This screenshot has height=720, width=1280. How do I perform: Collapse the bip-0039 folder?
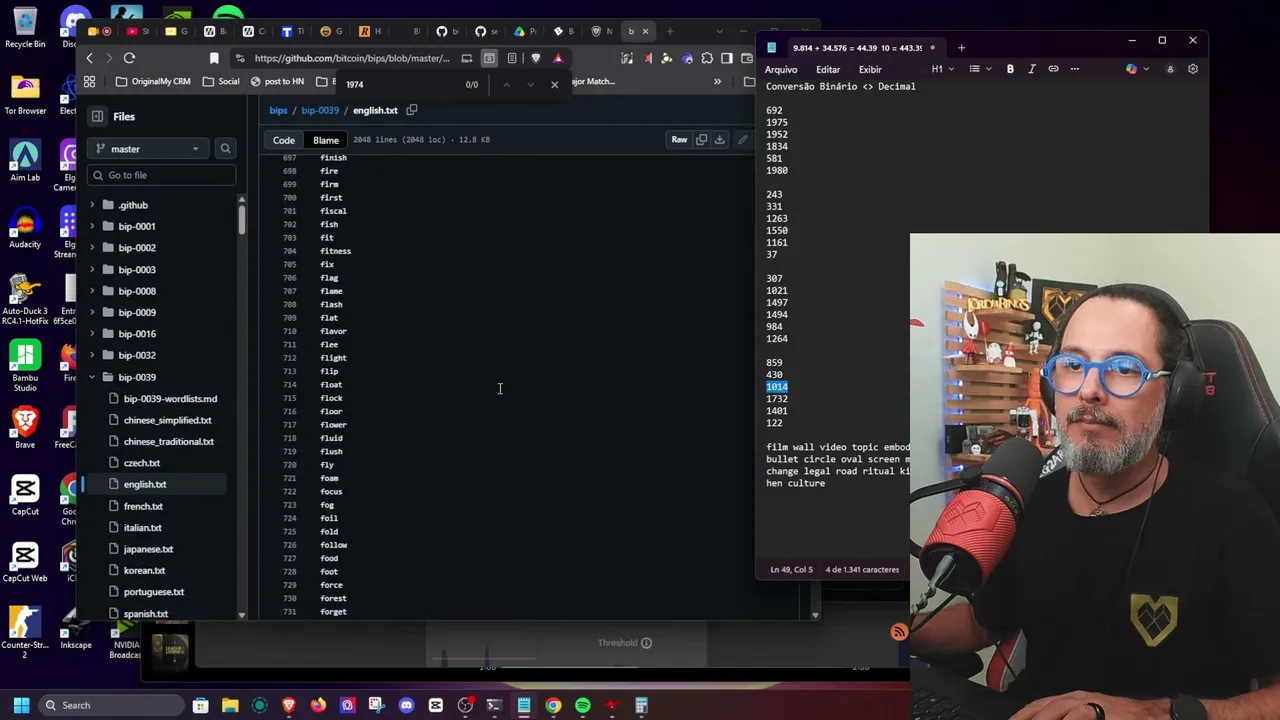[x=92, y=377]
